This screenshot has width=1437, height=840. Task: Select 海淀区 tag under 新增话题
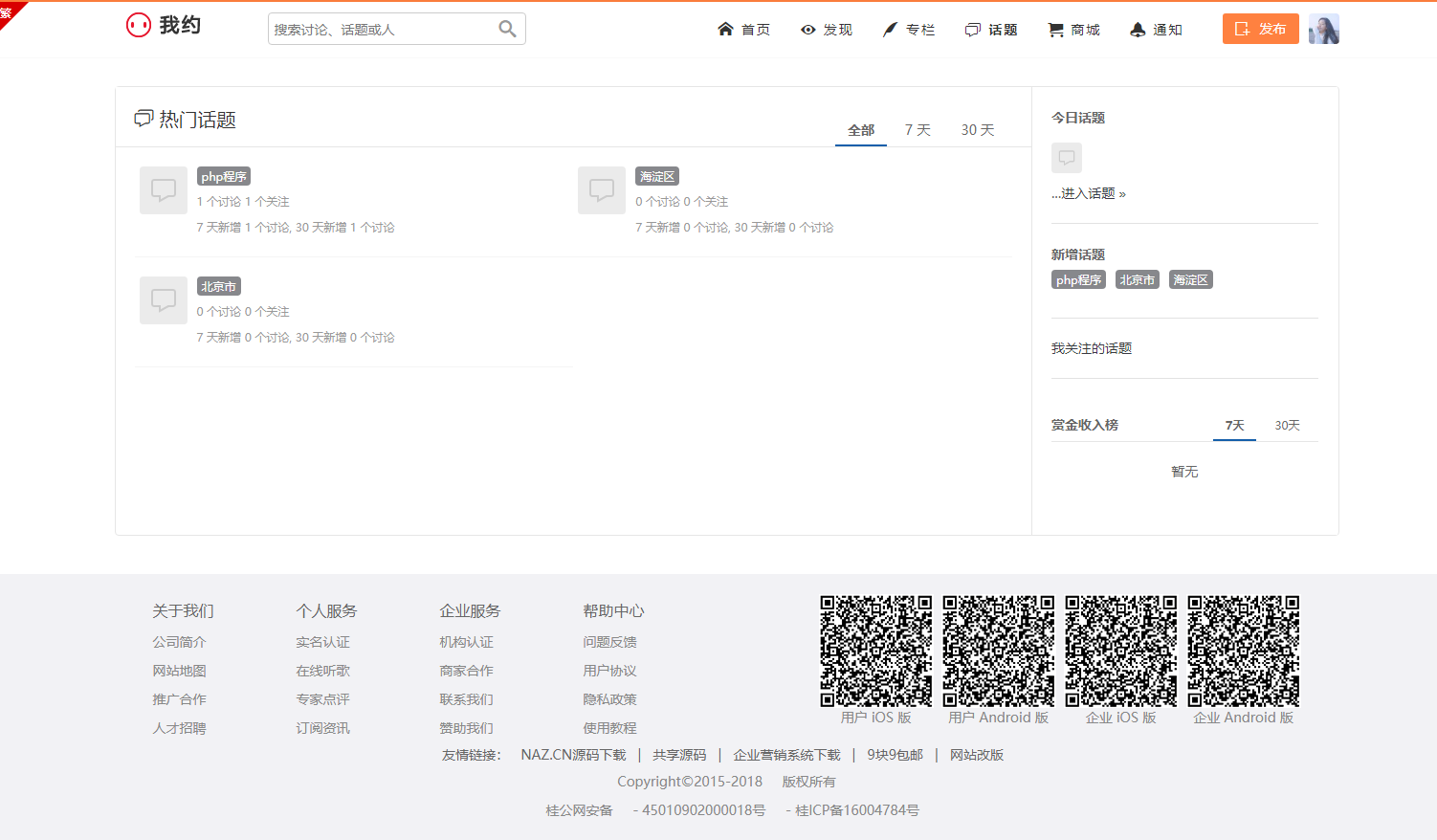tap(1190, 280)
